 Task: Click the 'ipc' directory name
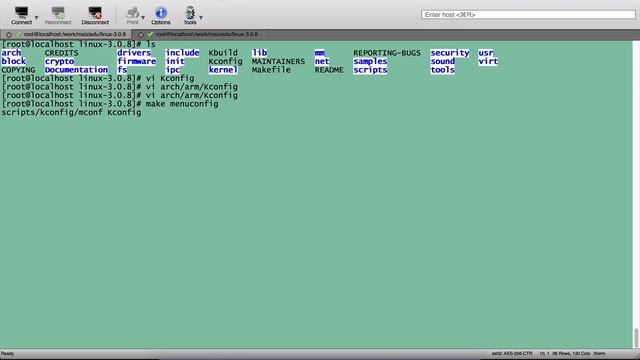pyautogui.click(x=173, y=70)
